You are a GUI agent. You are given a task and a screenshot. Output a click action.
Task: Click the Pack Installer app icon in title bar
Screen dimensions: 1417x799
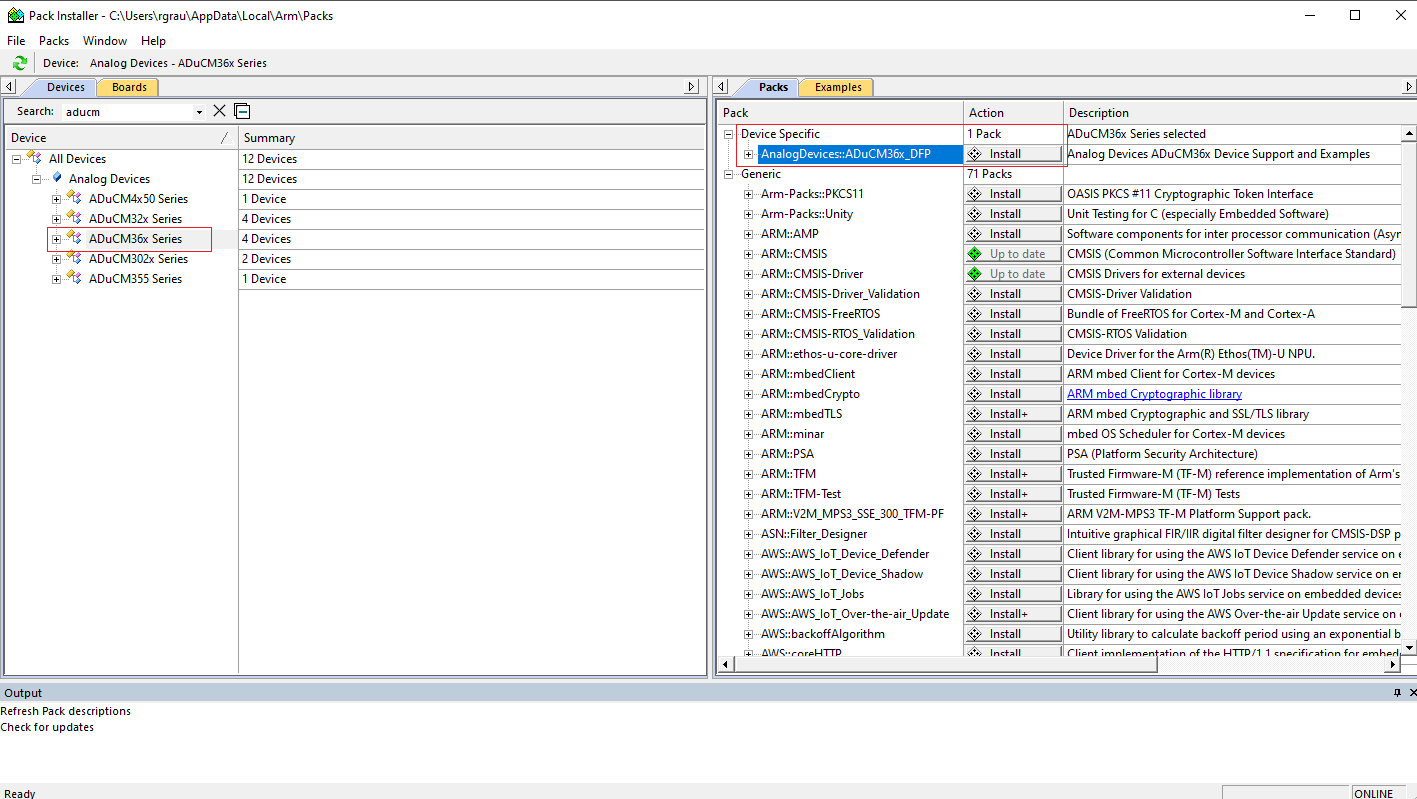click(x=16, y=15)
